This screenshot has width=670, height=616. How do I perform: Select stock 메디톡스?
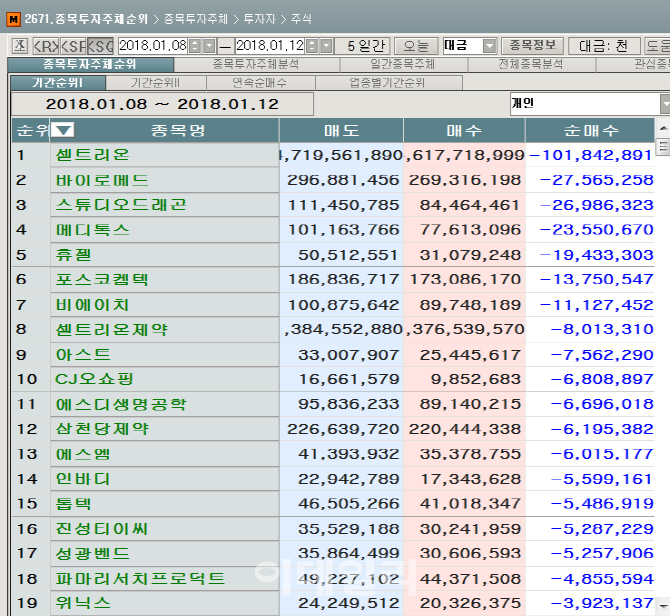(92, 230)
